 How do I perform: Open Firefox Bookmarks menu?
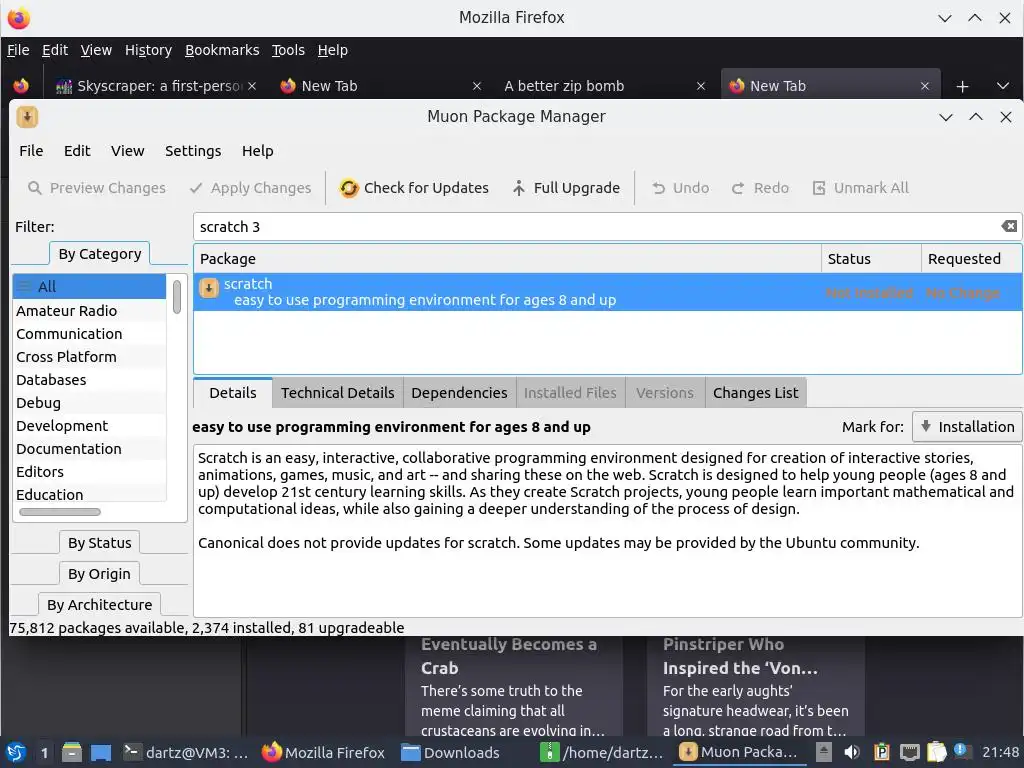coord(222,50)
